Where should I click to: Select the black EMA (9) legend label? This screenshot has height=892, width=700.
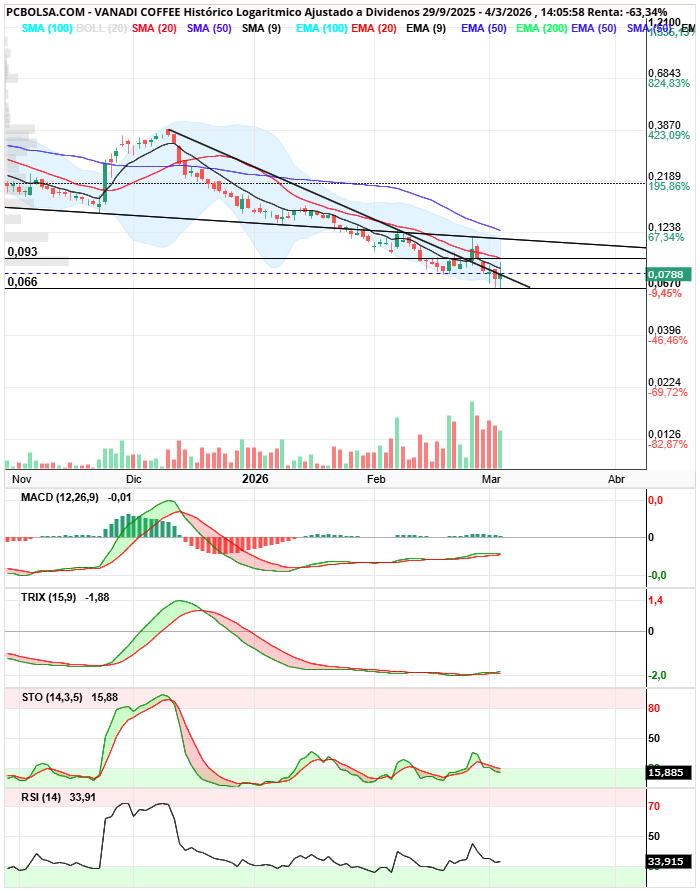[x=426, y=28]
